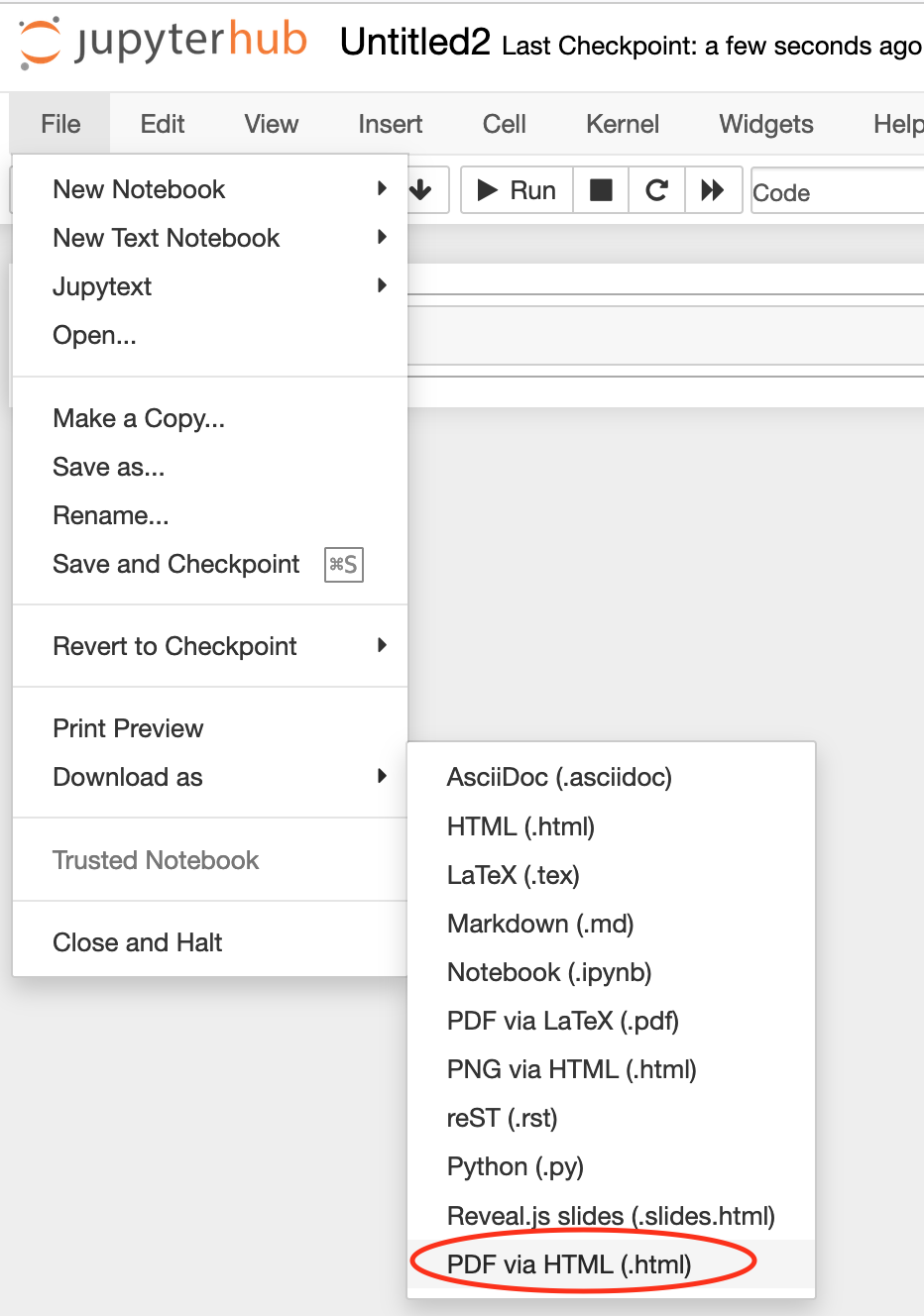Click the greyed Trusted Notebook entry
The image size is (924, 1316).
tap(156, 860)
